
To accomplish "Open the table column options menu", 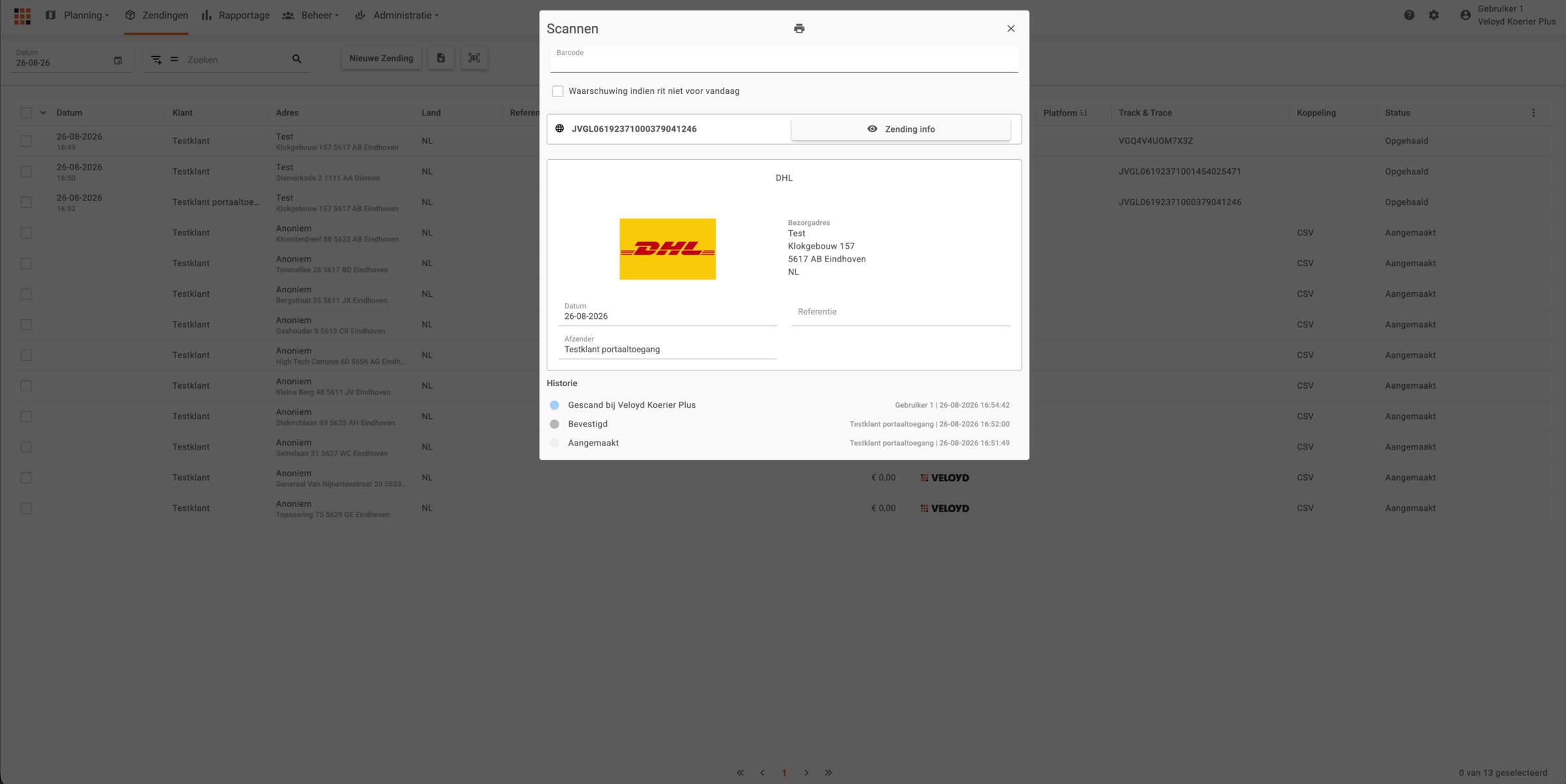I will (1533, 113).
